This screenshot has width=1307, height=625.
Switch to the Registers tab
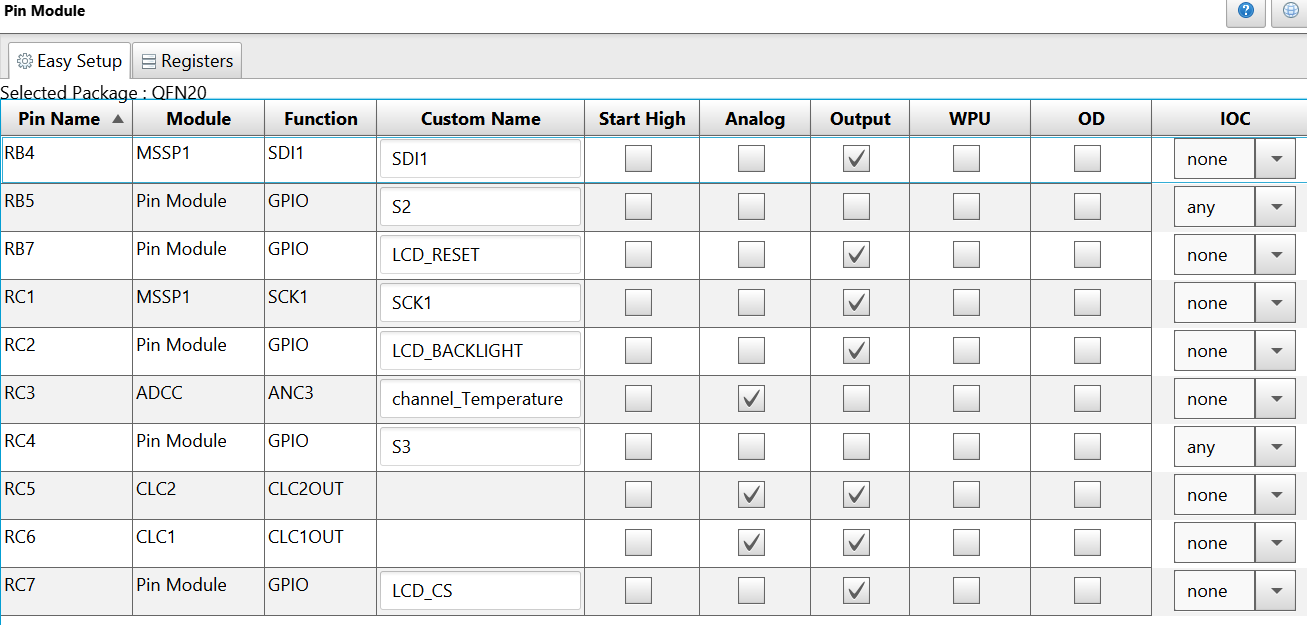pos(187,61)
